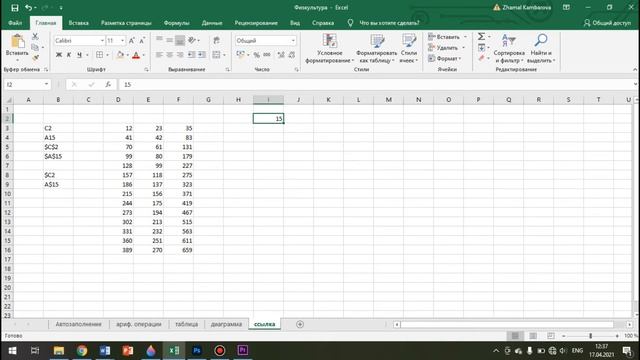Apply the fill color bucket
This screenshot has height=360, width=640.
pyautogui.click(x=120, y=55)
